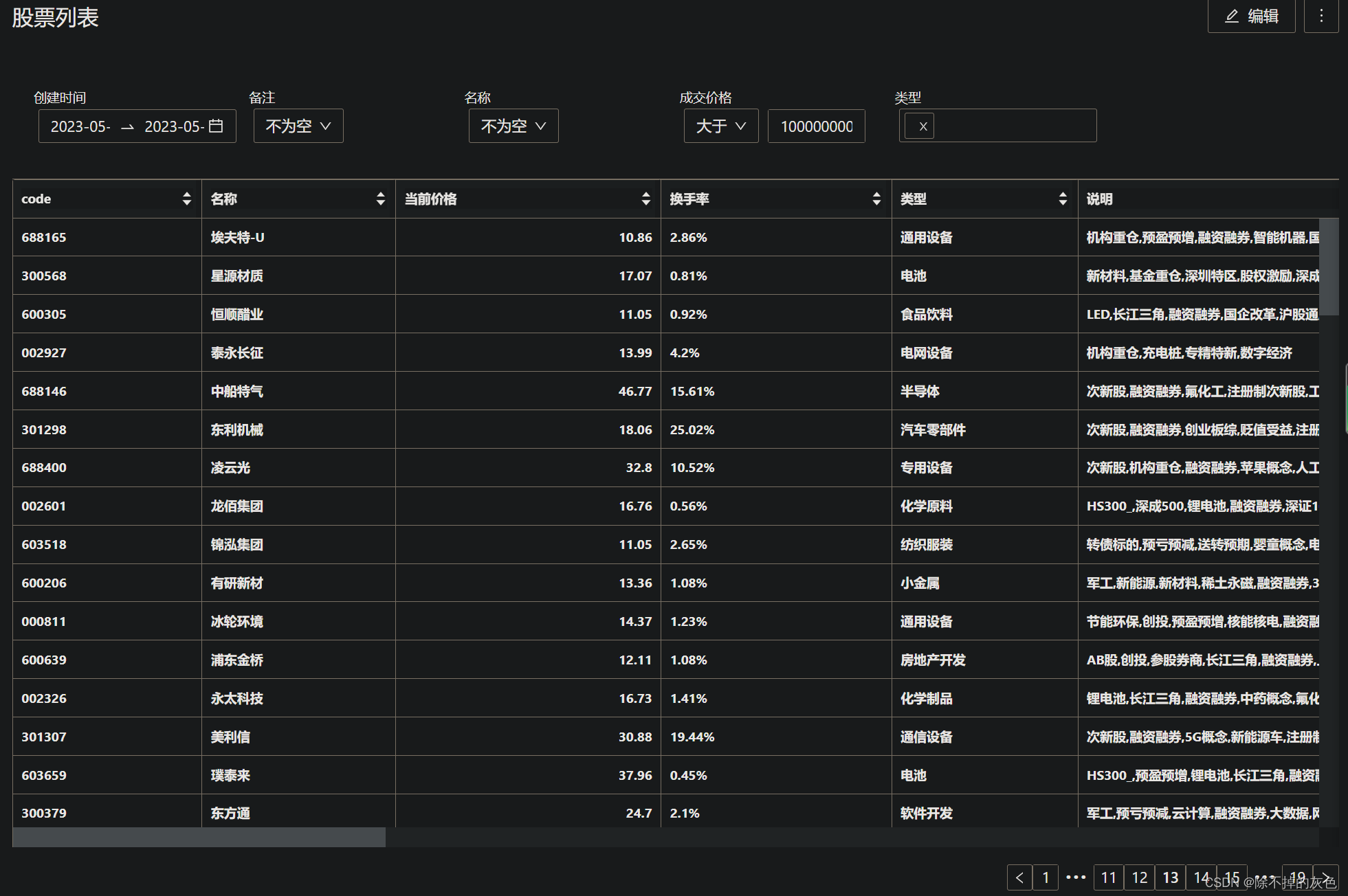Remove the x tag in 类型 filter

(x=922, y=126)
